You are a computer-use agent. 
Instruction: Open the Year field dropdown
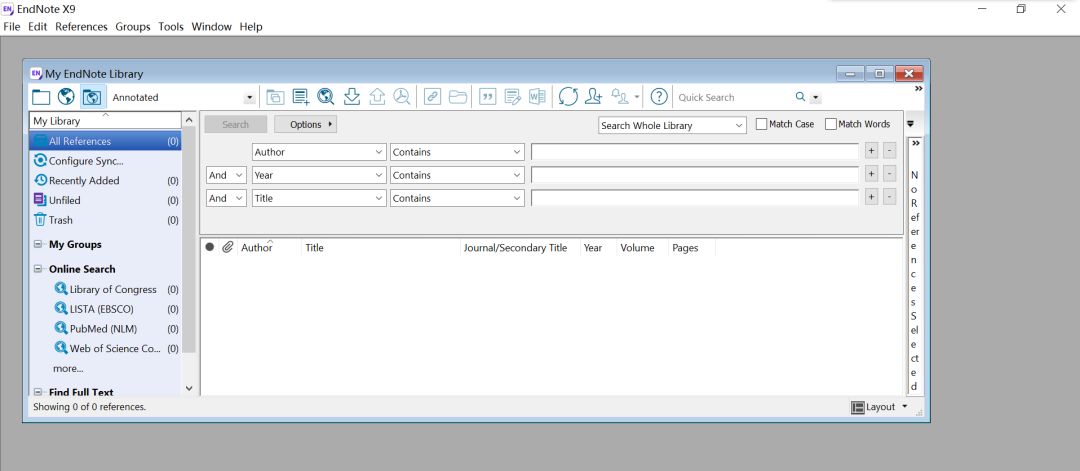click(x=319, y=175)
